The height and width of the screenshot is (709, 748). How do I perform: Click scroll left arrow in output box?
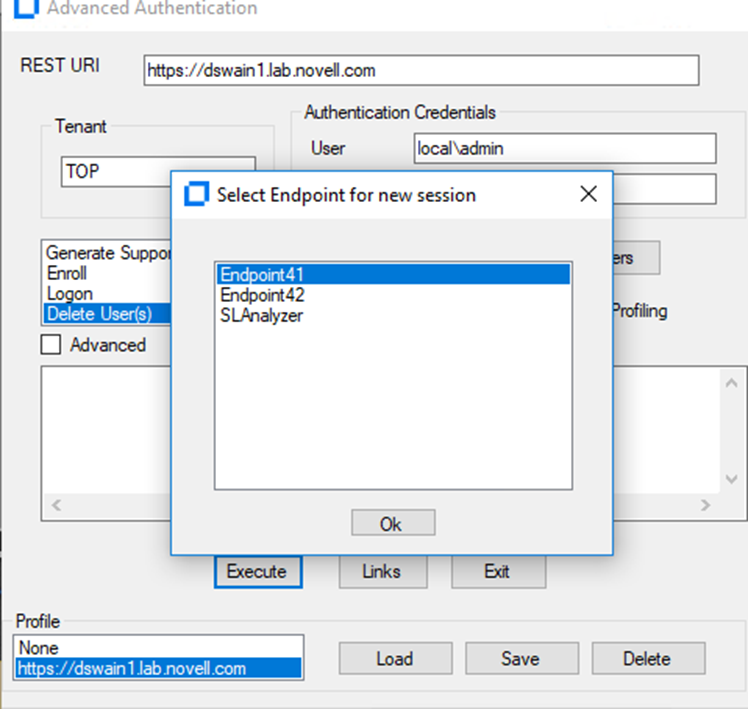pos(56,505)
